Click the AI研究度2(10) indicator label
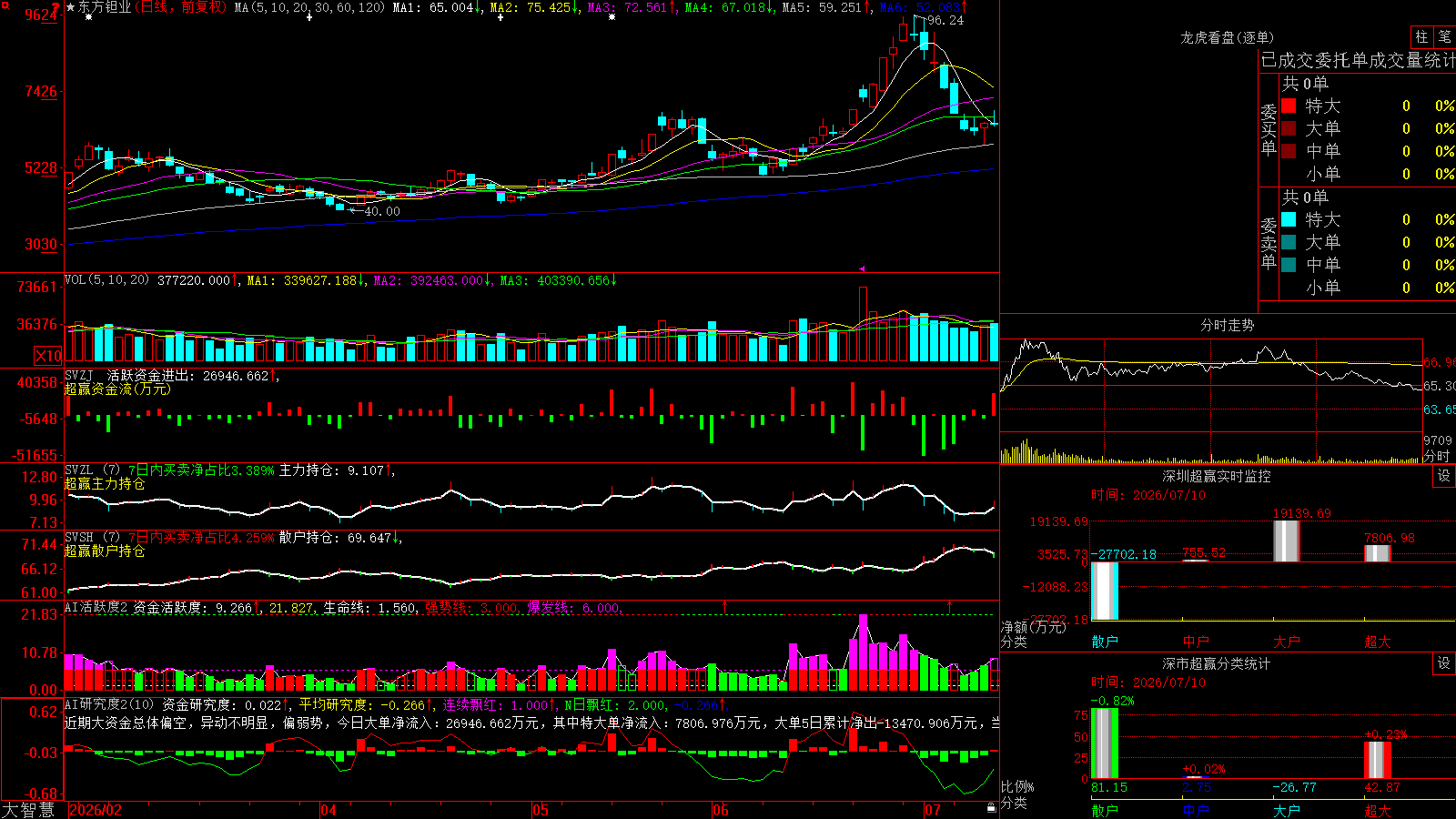The width and height of the screenshot is (1456, 819). [109, 704]
